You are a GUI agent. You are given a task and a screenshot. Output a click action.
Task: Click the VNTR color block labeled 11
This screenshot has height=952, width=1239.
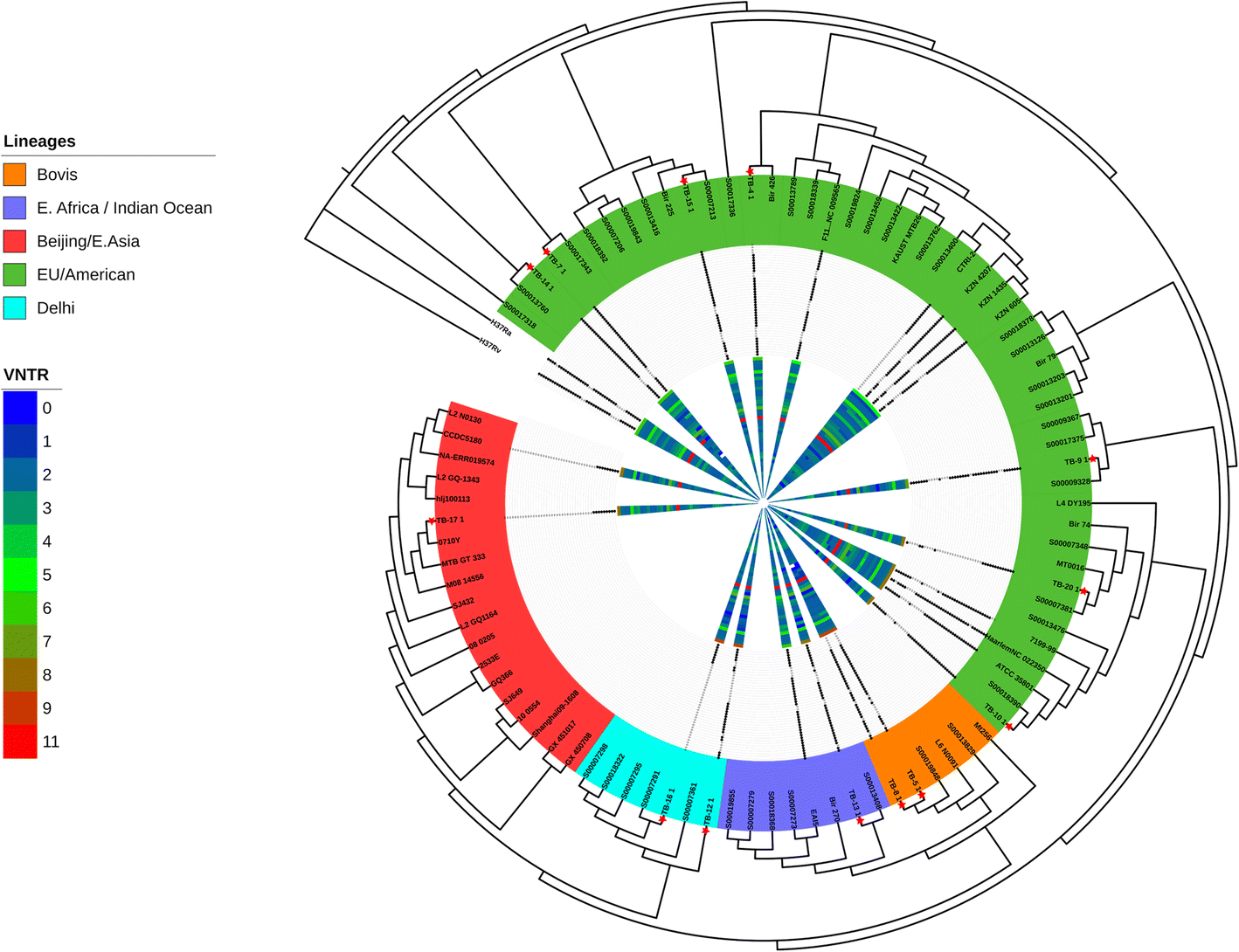click(20, 742)
